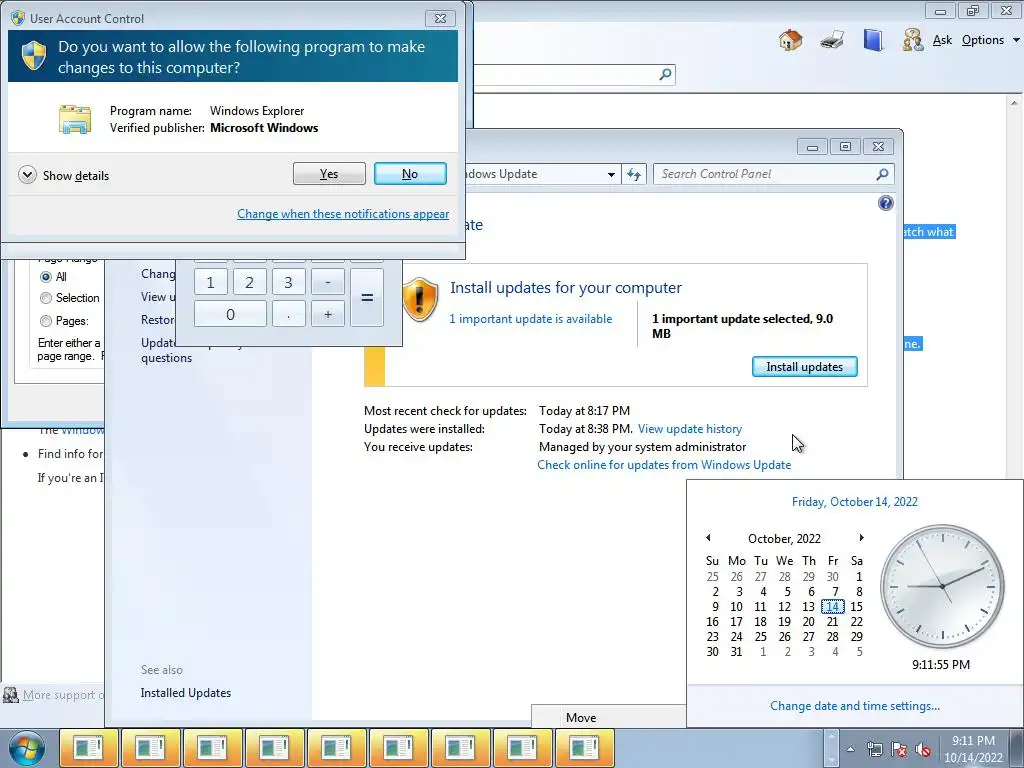Click the Print icon in Help toolbar
This screenshot has height=768, width=1024.
click(832, 40)
